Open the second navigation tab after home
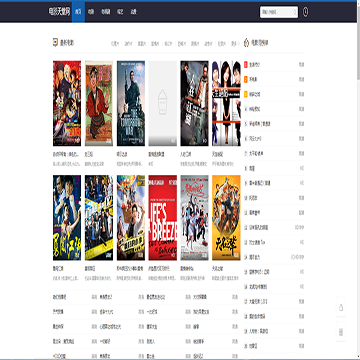Image resolution: width=360 pixels, height=360 pixels. [106, 12]
